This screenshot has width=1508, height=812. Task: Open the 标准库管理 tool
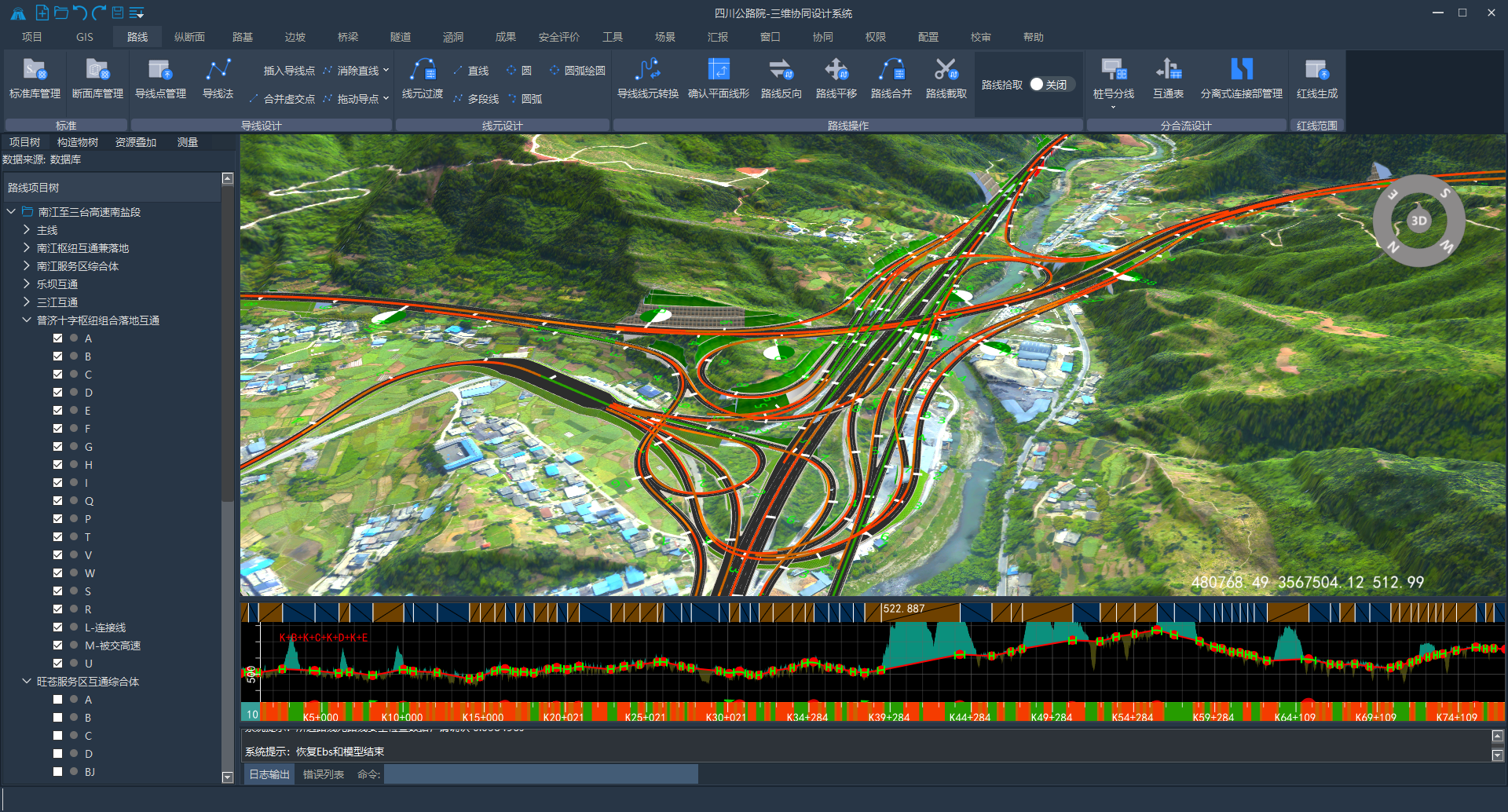(35, 79)
